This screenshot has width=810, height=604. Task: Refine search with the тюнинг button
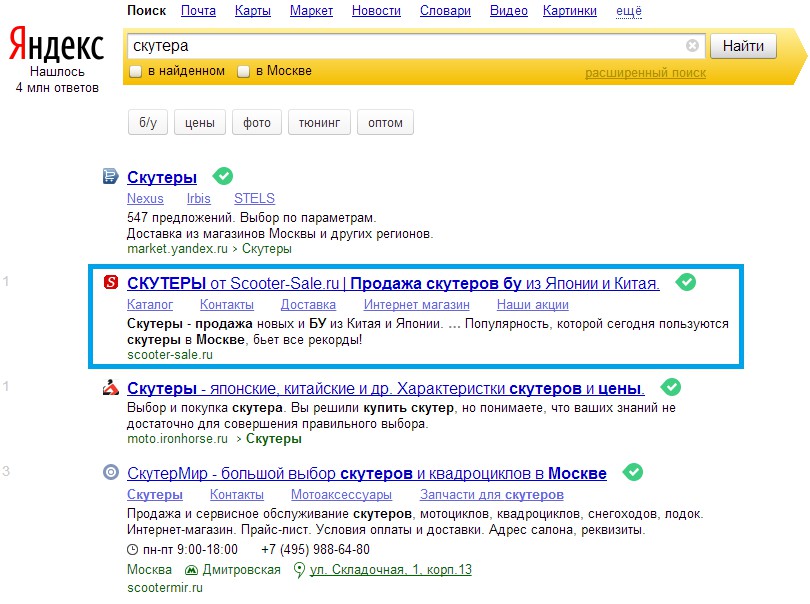[x=319, y=122]
